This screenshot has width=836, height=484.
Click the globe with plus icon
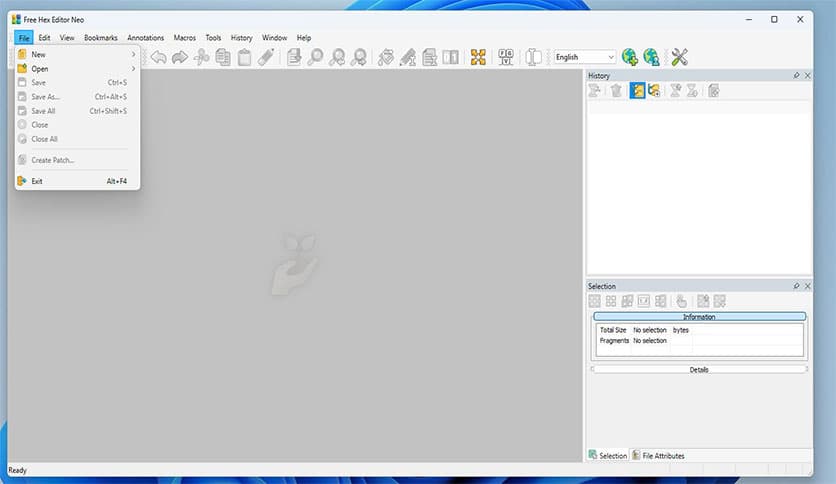click(630, 57)
